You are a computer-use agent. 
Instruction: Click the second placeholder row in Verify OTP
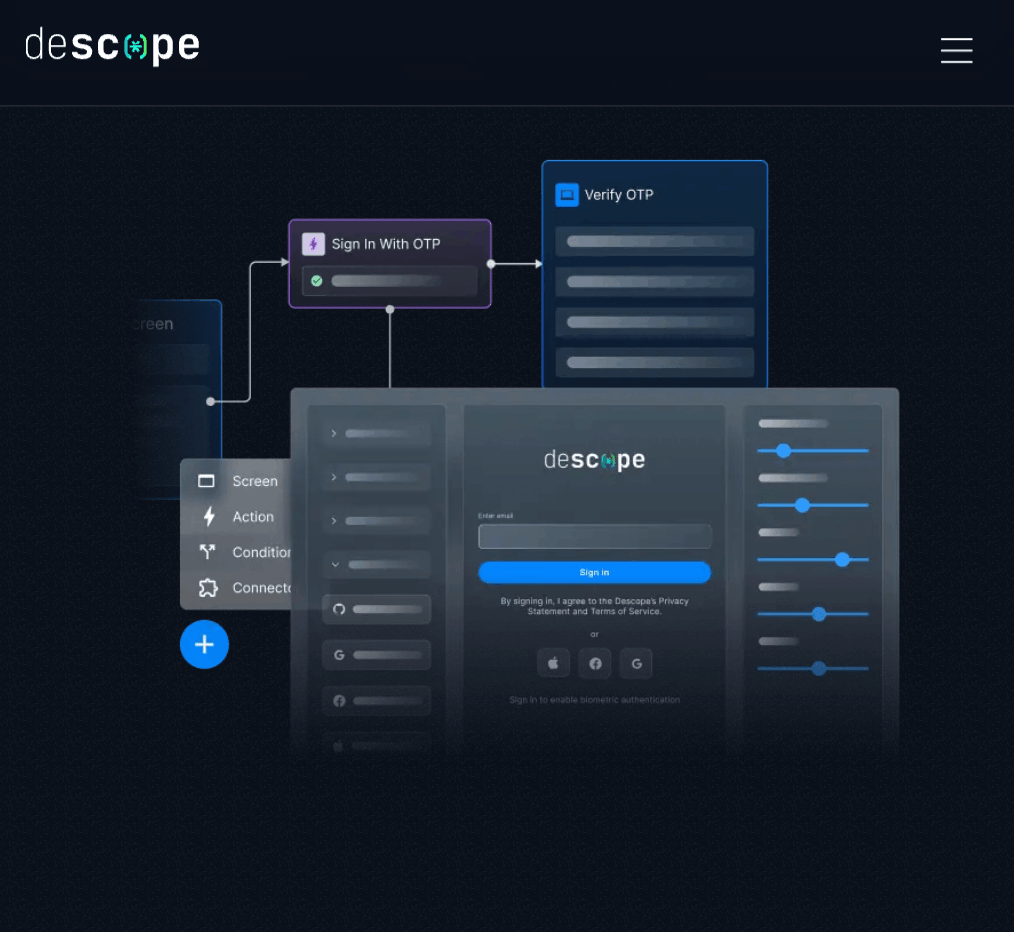tap(654, 282)
